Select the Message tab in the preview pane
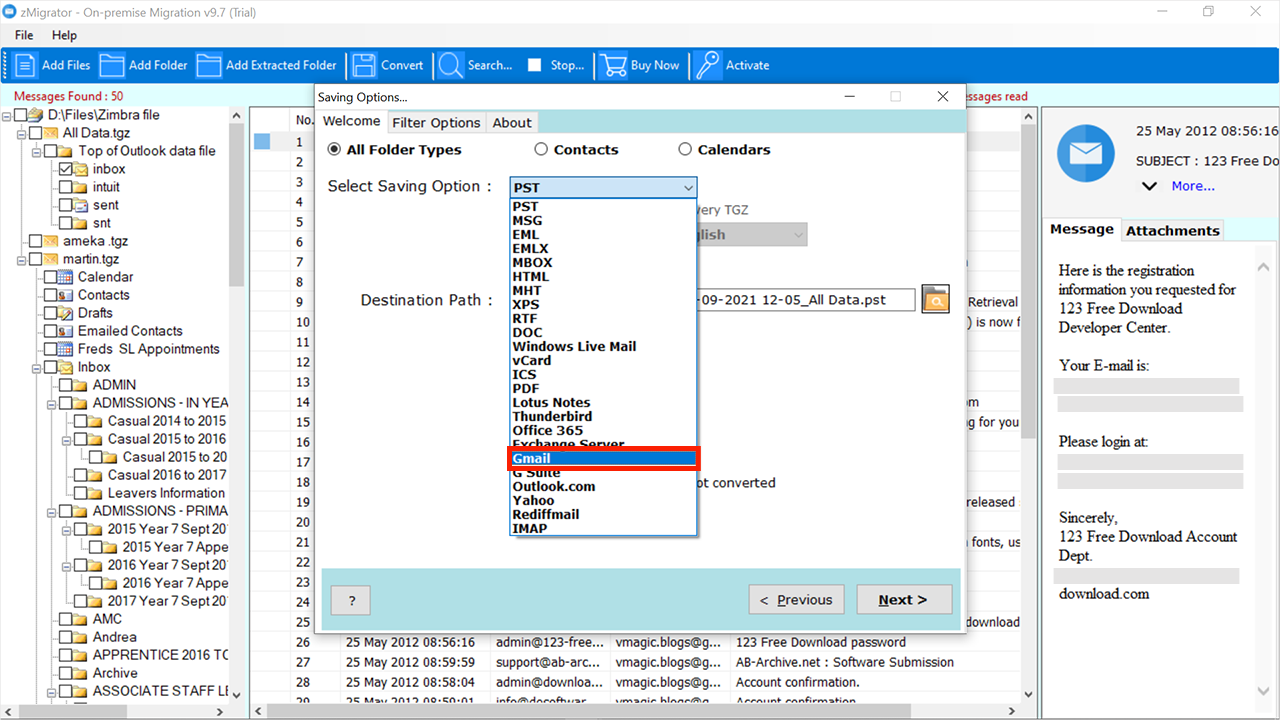This screenshot has height=720, width=1280. [1081, 229]
